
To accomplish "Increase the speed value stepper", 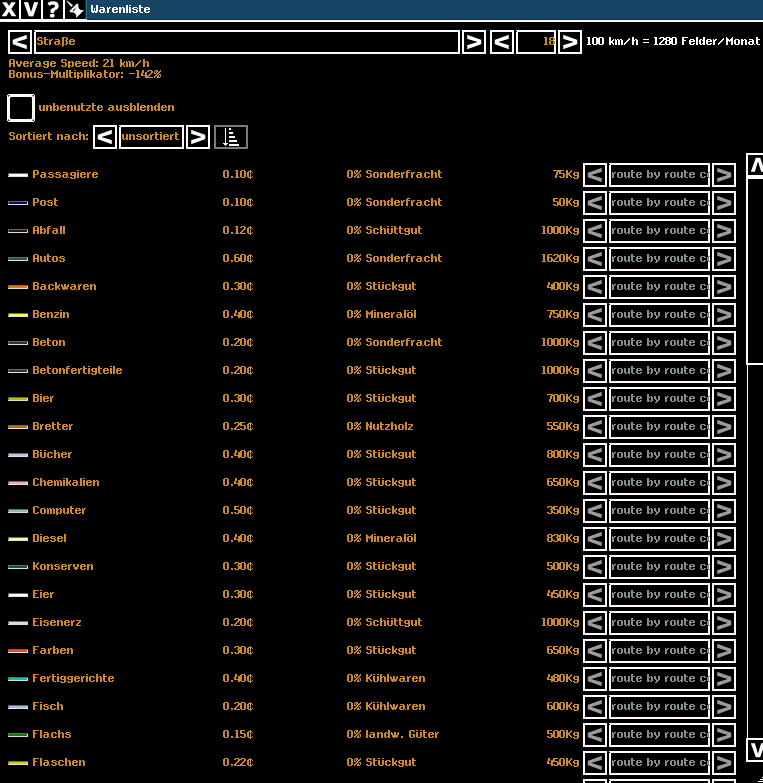I will [x=569, y=42].
